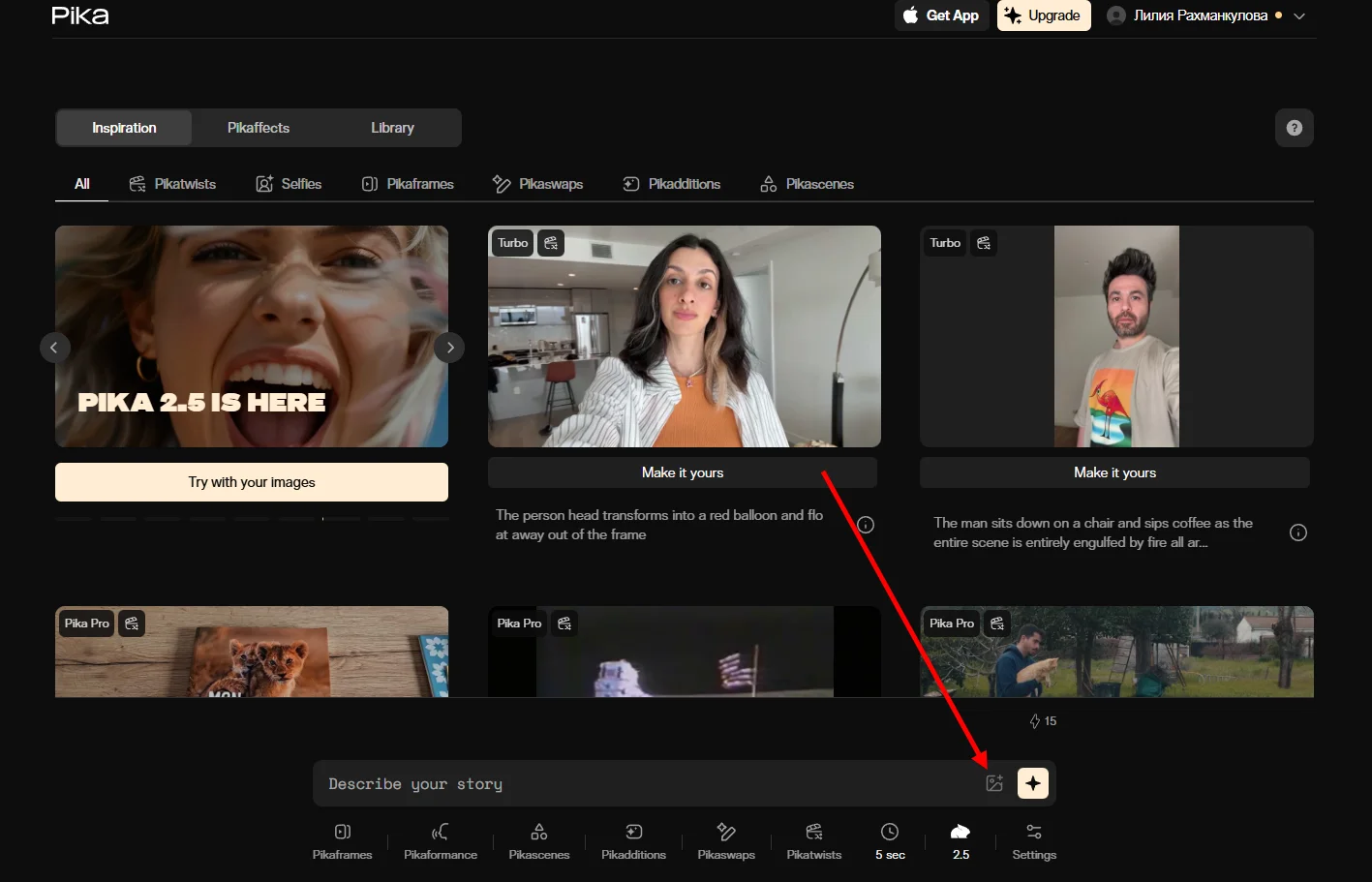The width and height of the screenshot is (1372, 882).
Task: Click the Upgrade button
Action: [1044, 15]
